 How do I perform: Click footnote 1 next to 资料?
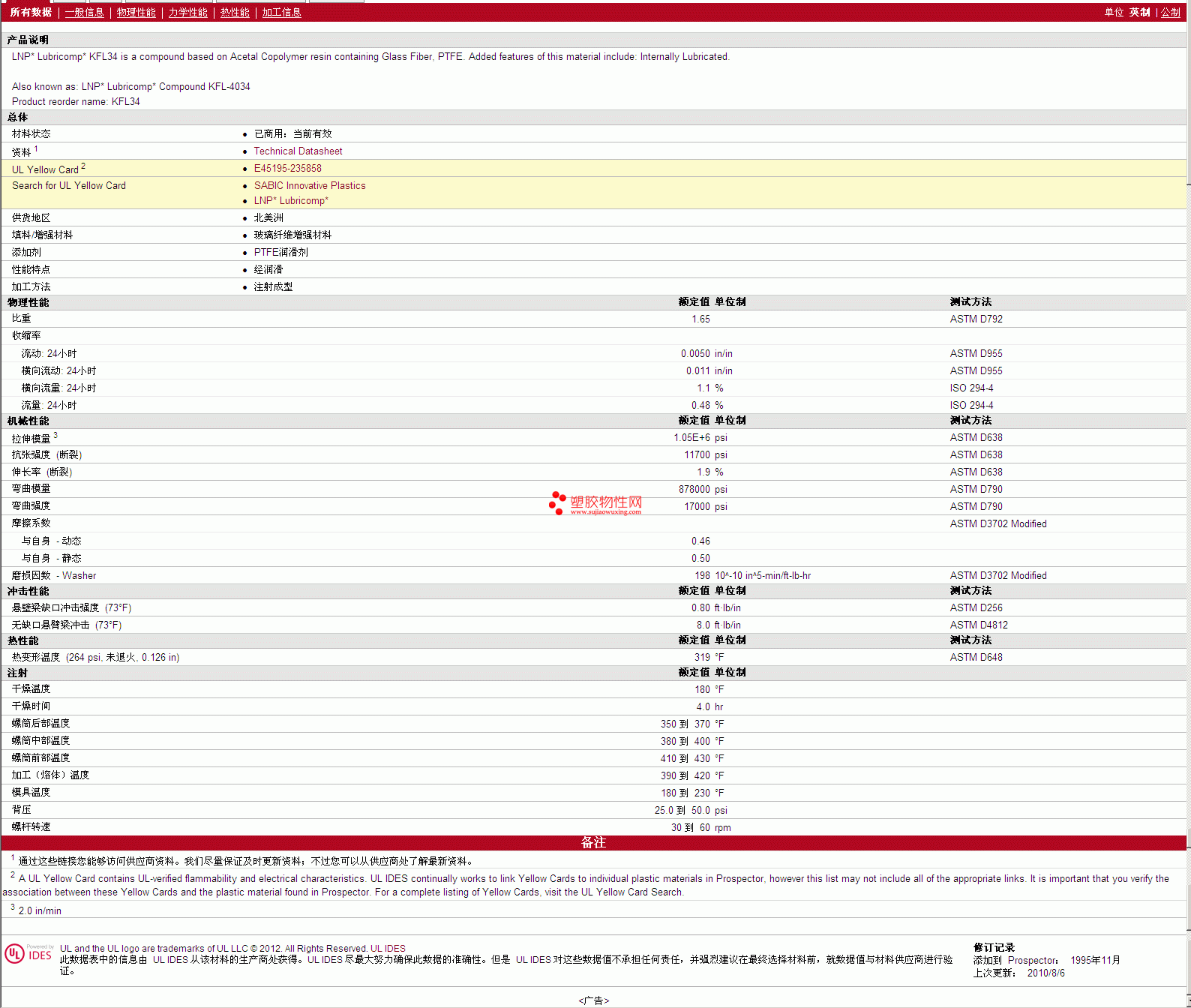point(36,148)
